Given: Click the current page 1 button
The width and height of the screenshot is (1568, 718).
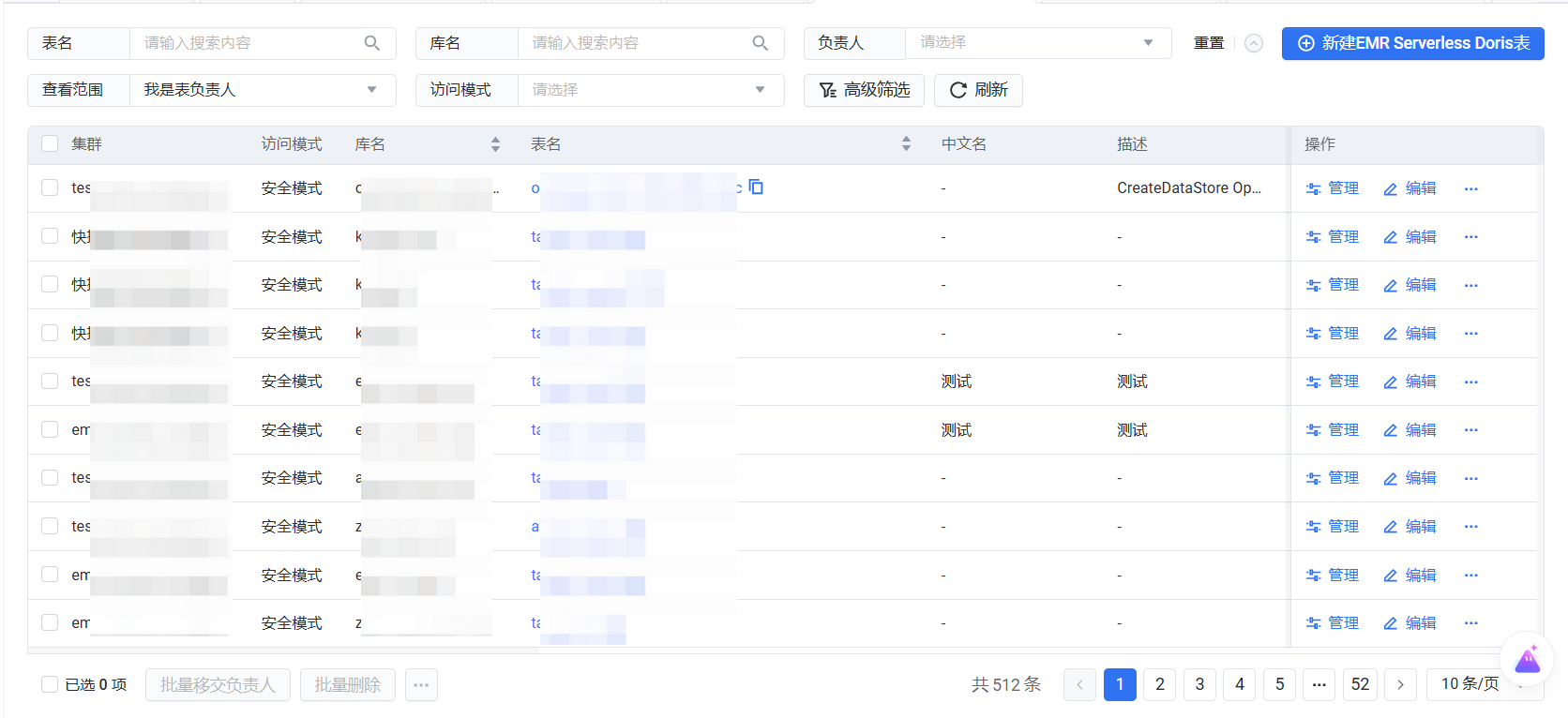Looking at the screenshot, I should point(1120,685).
